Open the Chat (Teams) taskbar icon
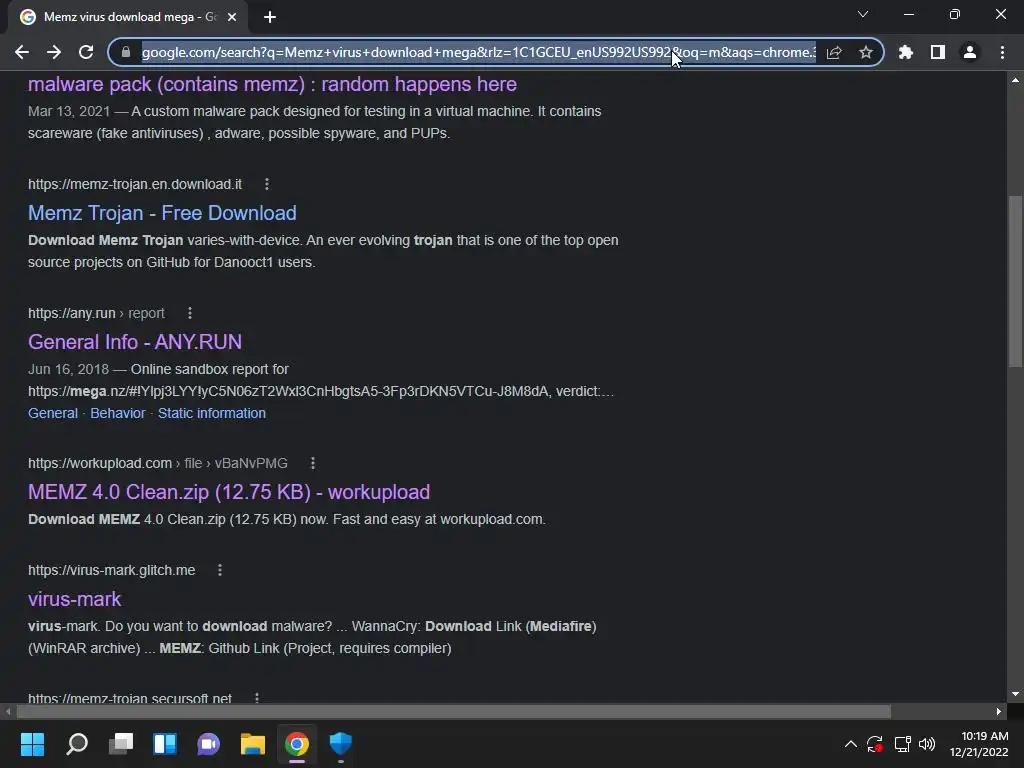This screenshot has width=1024, height=768. 208,744
